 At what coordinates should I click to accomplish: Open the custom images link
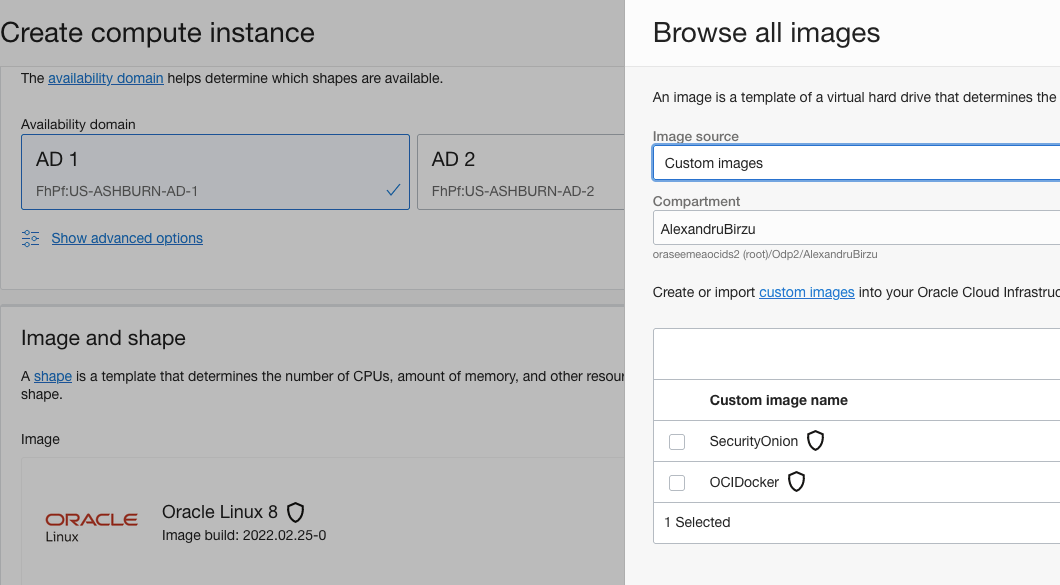pyautogui.click(x=806, y=292)
